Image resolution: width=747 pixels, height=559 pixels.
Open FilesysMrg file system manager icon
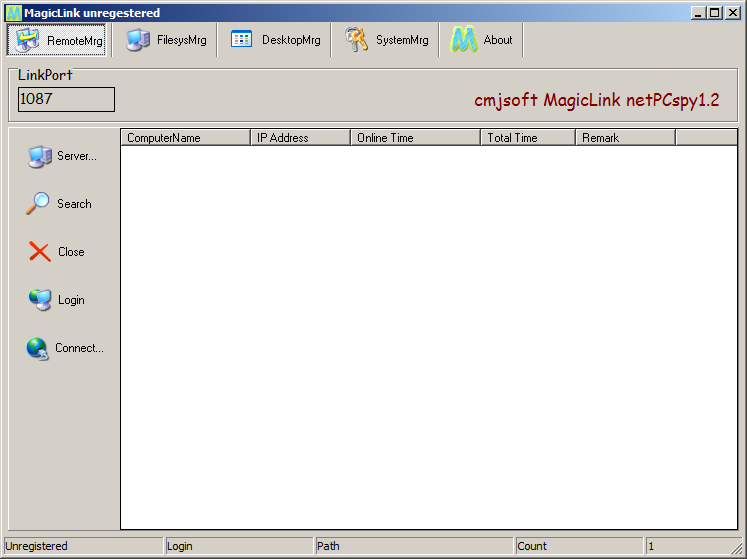click(139, 40)
